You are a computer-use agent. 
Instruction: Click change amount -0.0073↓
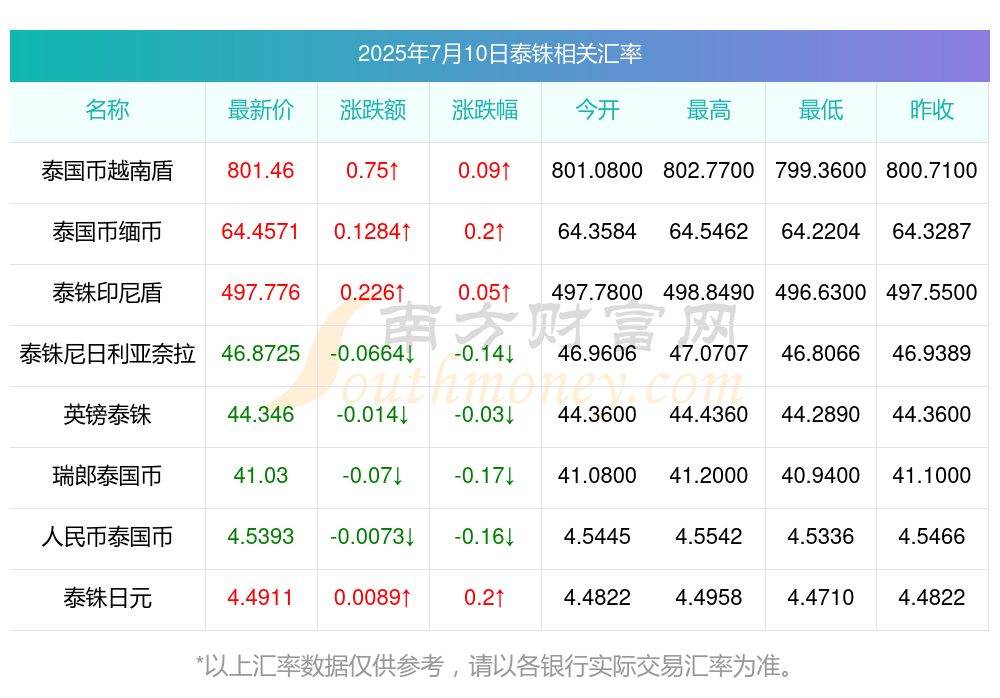coord(373,537)
